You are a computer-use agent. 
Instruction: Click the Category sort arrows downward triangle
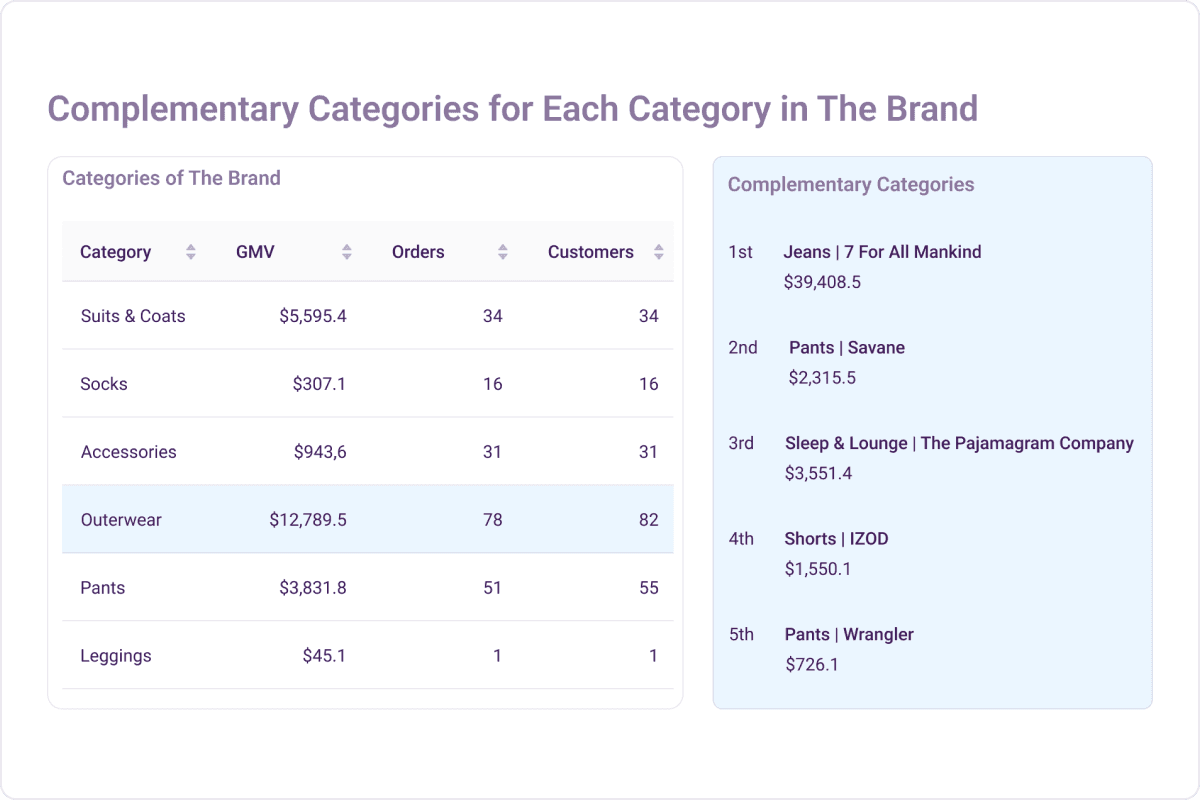pos(189,257)
